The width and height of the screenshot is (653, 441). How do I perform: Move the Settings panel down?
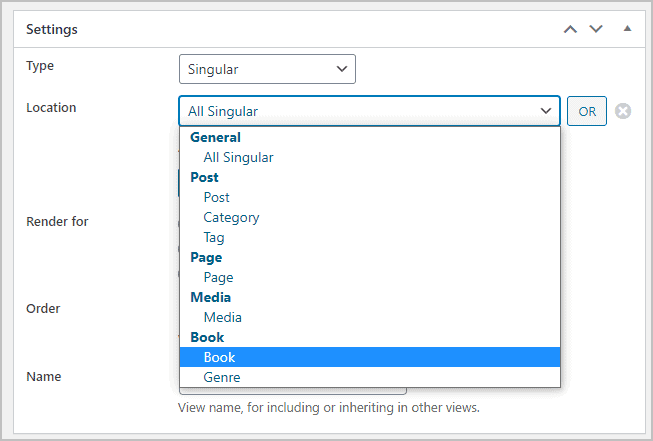coord(596,29)
